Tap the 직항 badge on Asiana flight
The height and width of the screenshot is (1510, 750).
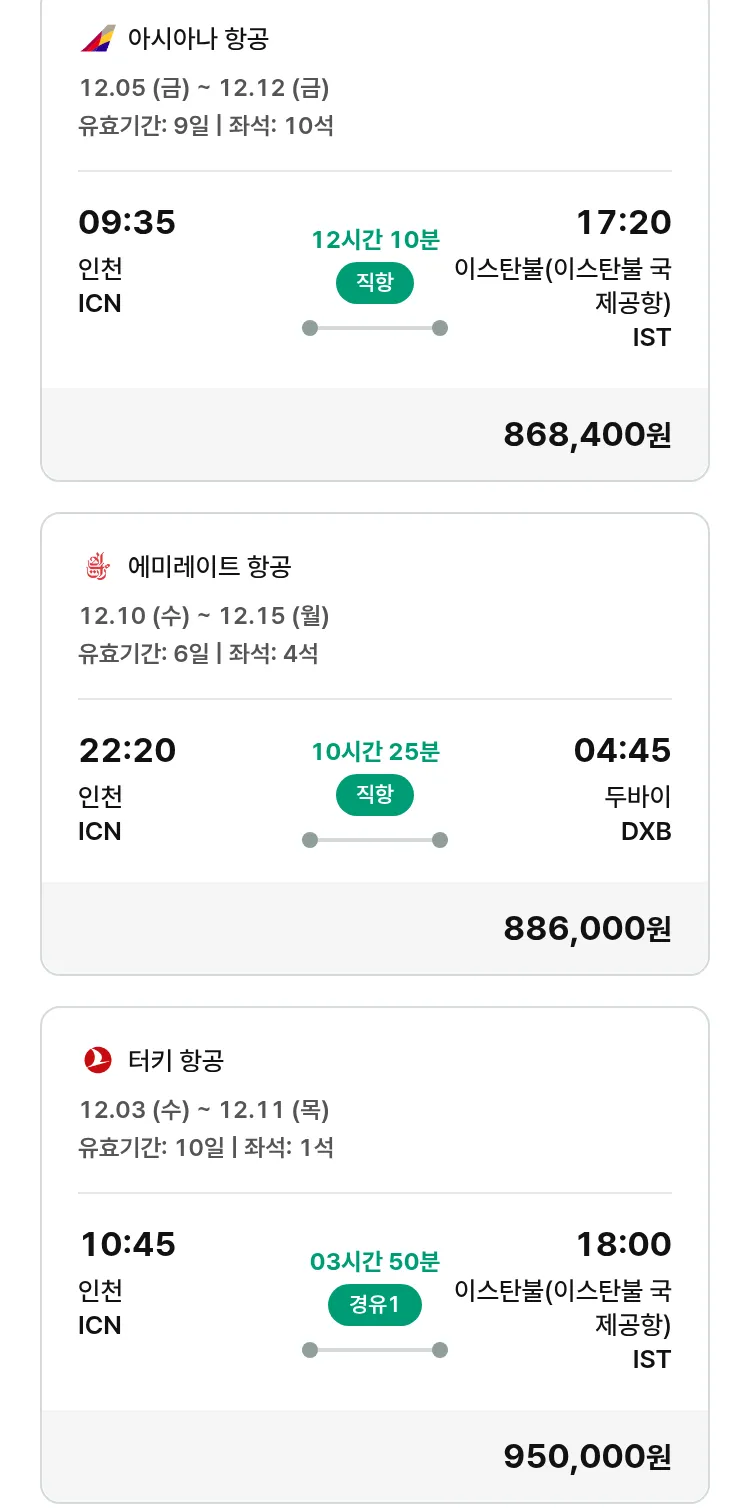click(375, 283)
